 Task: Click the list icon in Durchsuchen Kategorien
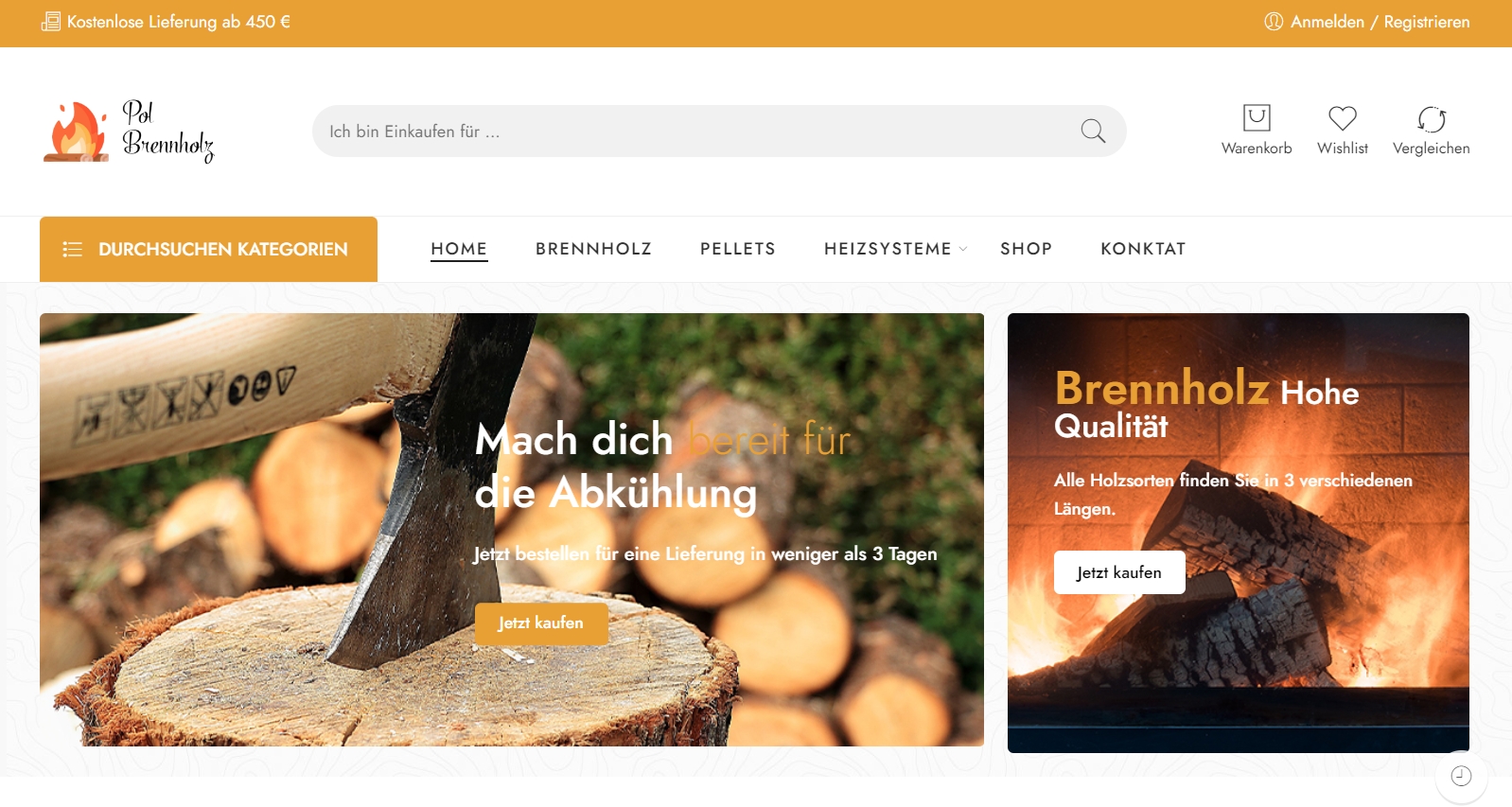pos(72,249)
